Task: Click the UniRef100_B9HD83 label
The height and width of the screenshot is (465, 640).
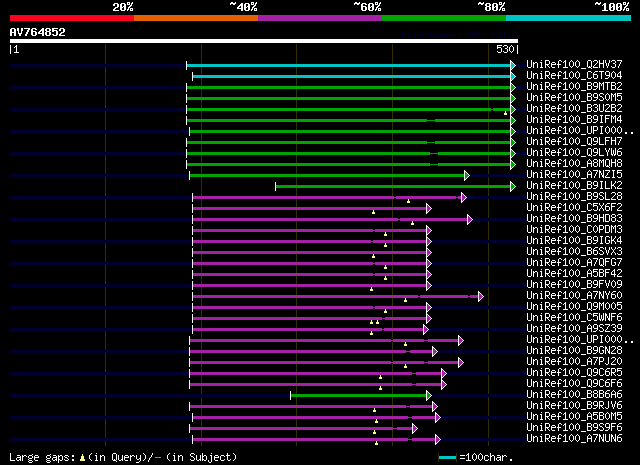Action: [x=574, y=218]
